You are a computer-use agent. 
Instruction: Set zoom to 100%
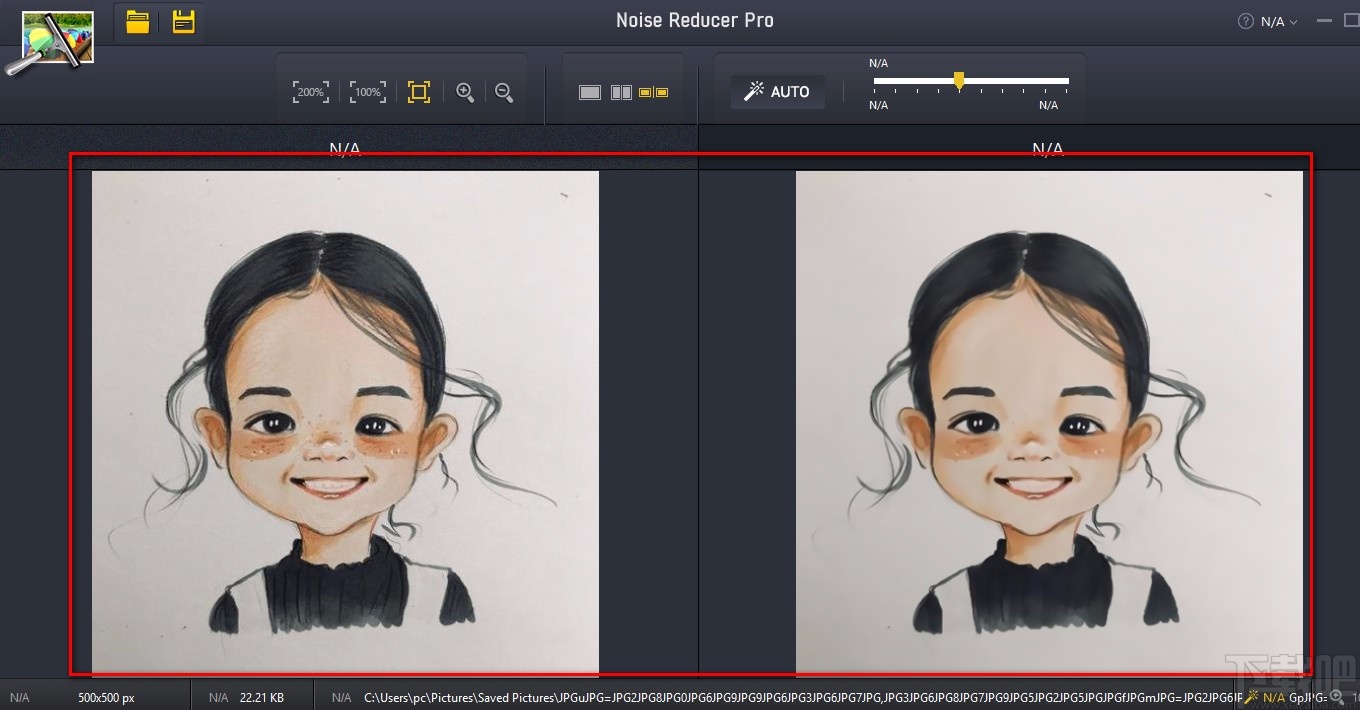pyautogui.click(x=368, y=92)
